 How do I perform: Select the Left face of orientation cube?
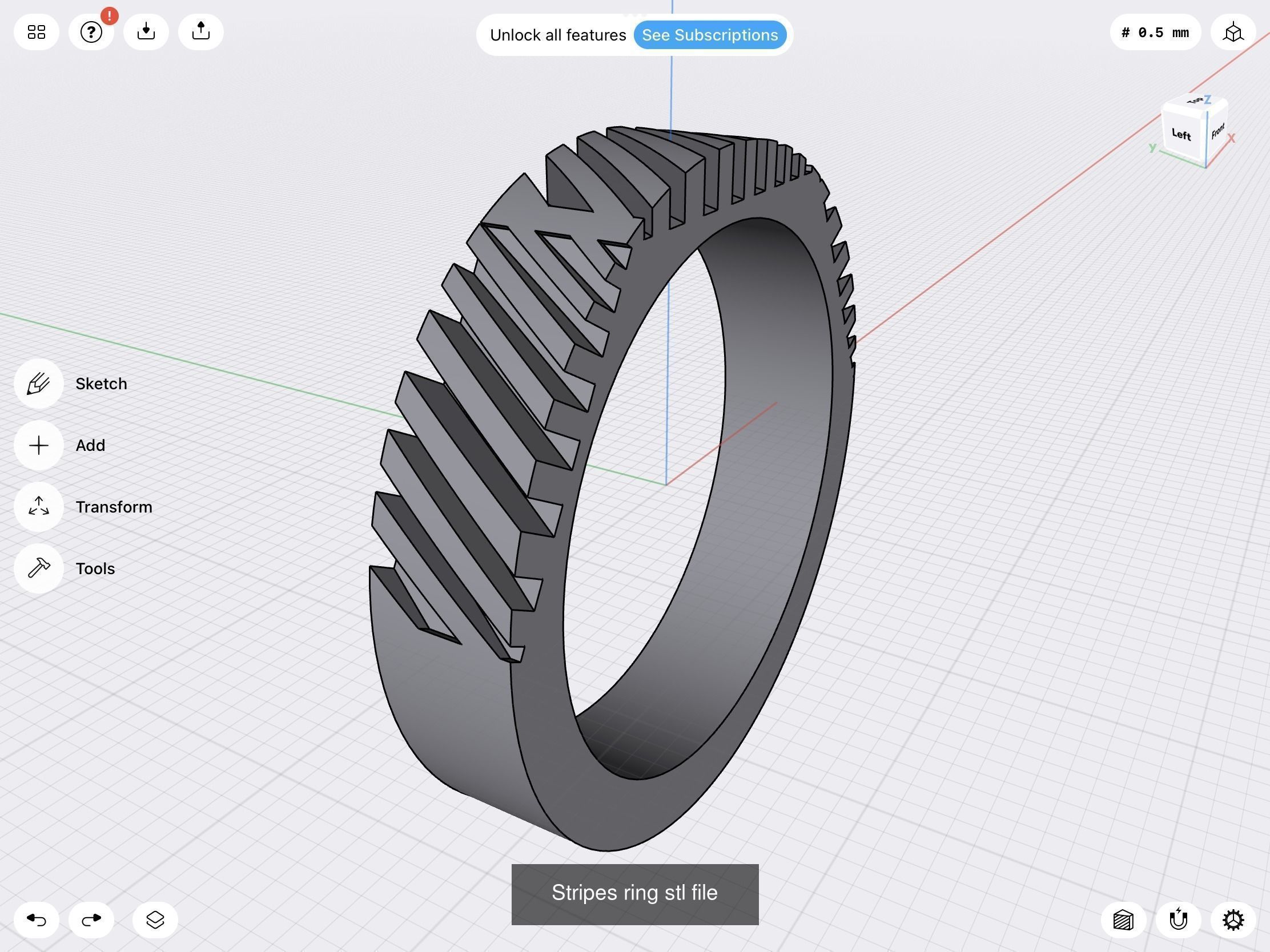(1181, 135)
